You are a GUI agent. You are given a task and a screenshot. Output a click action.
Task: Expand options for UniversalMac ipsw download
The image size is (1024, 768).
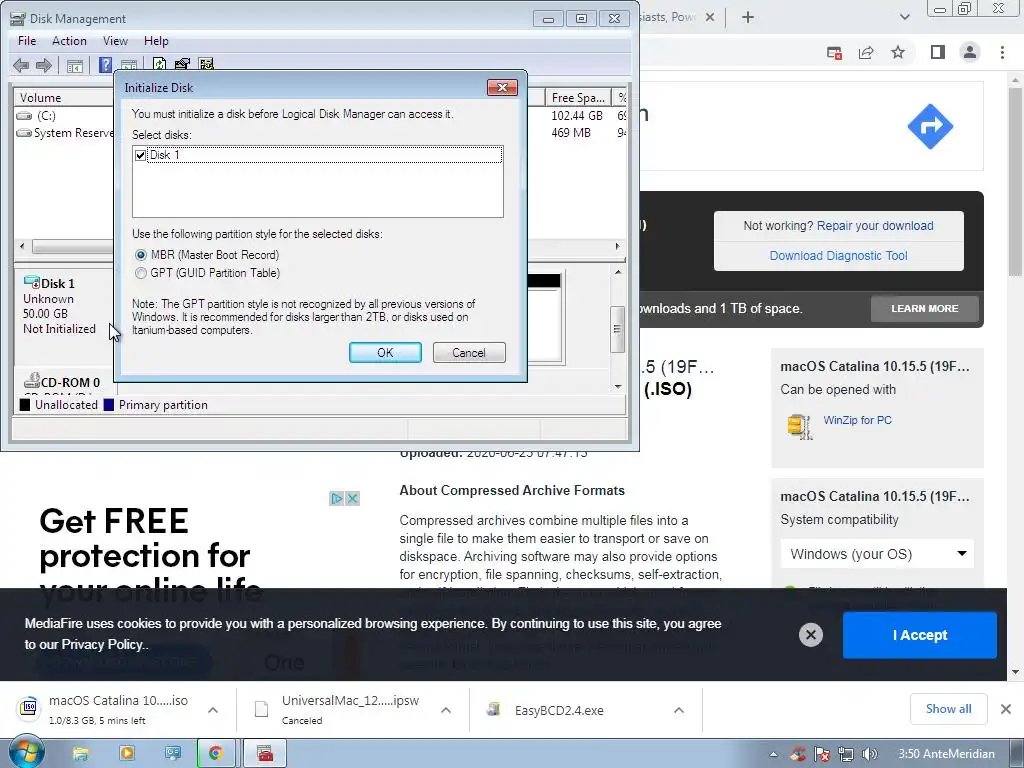[446, 710]
